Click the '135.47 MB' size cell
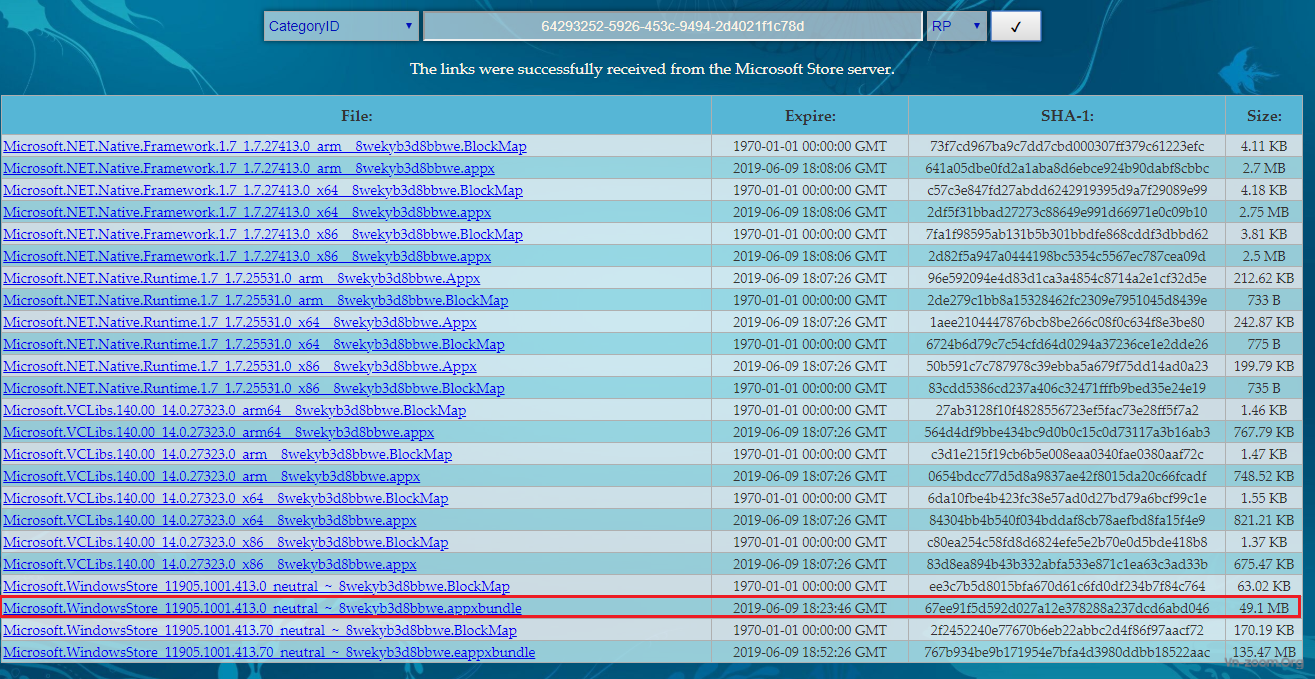1315x679 pixels. tap(1264, 652)
